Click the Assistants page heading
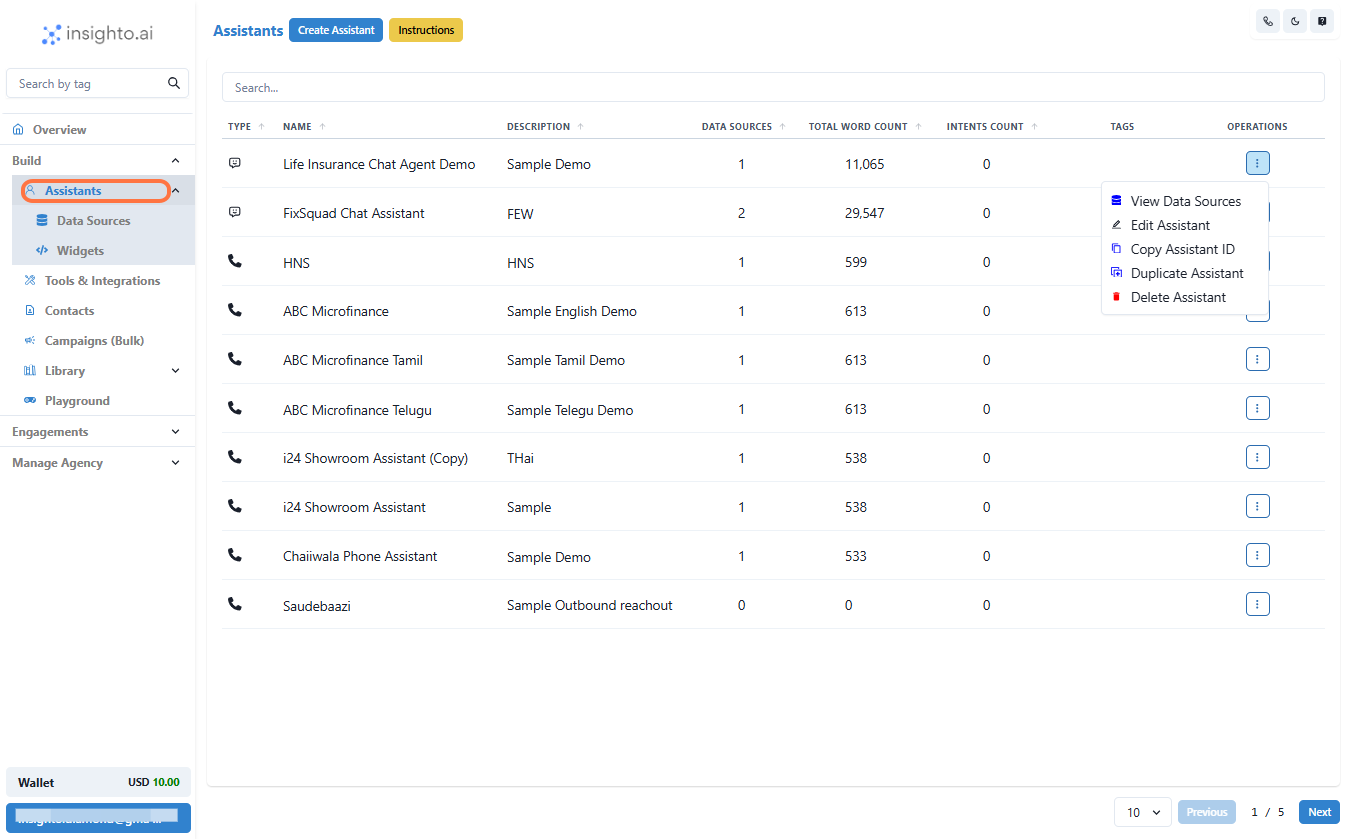The image size is (1352, 839). coord(248,30)
